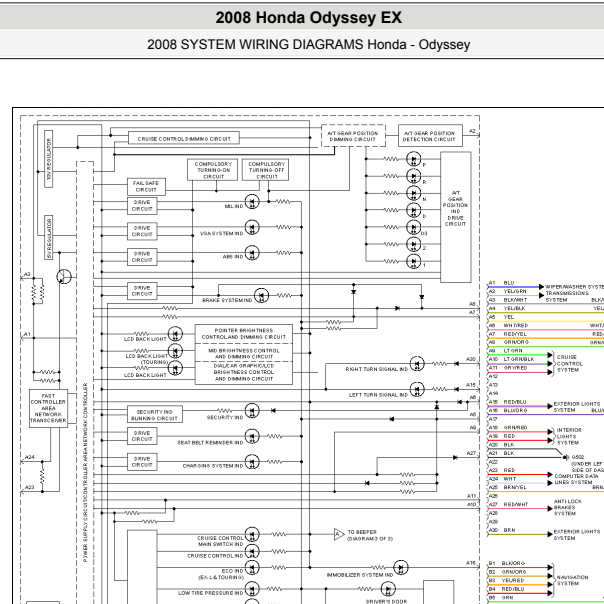The height and width of the screenshot is (604, 604).
Task: Click the INTERIOR LIGHTS SYSTEM destination label
Action: (x=569, y=436)
